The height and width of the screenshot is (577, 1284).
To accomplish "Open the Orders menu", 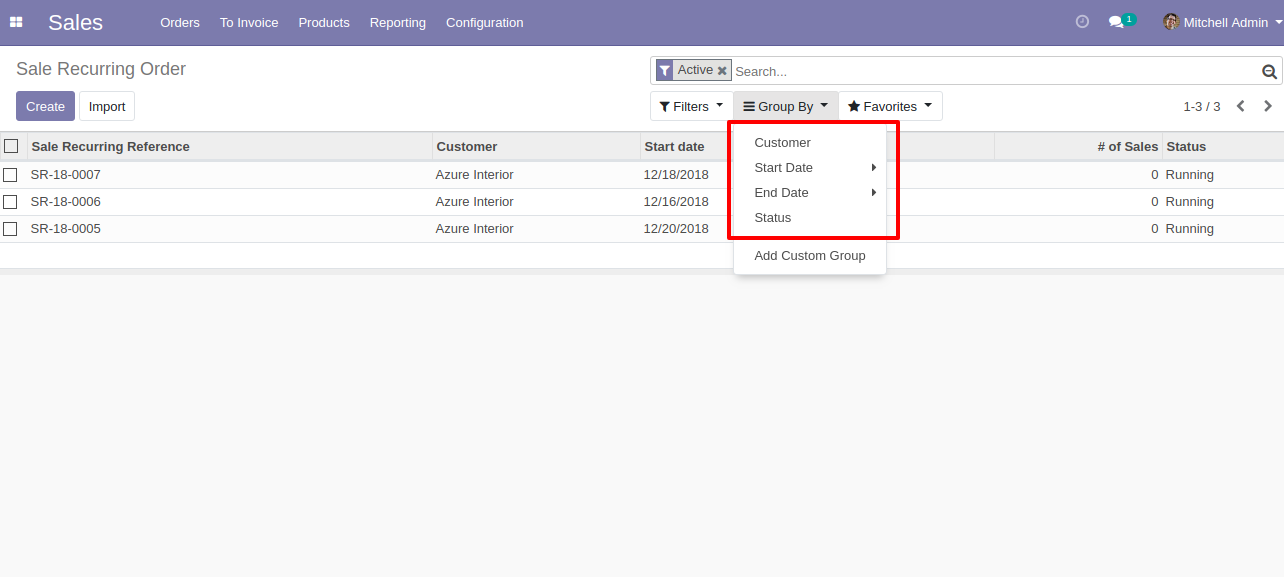I will [x=180, y=22].
